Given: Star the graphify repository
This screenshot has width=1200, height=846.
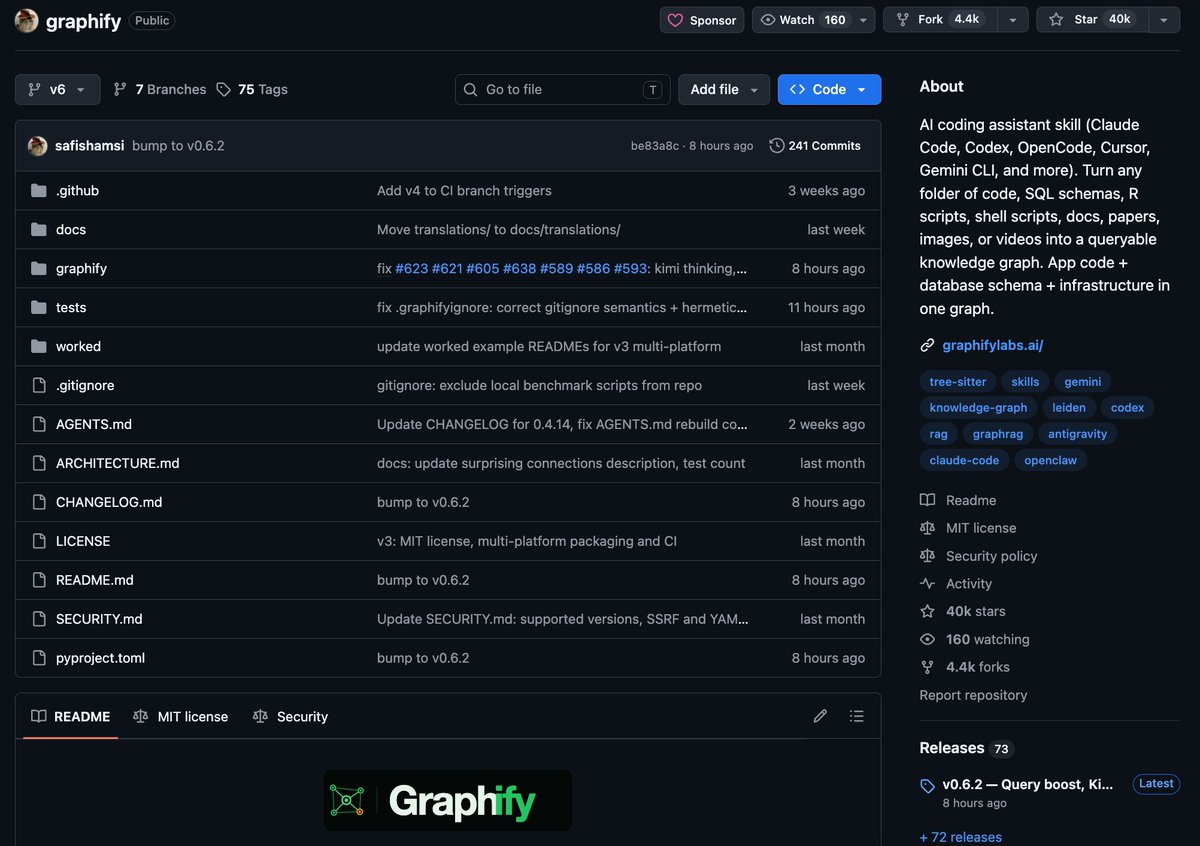Looking at the screenshot, I should pos(1091,20).
